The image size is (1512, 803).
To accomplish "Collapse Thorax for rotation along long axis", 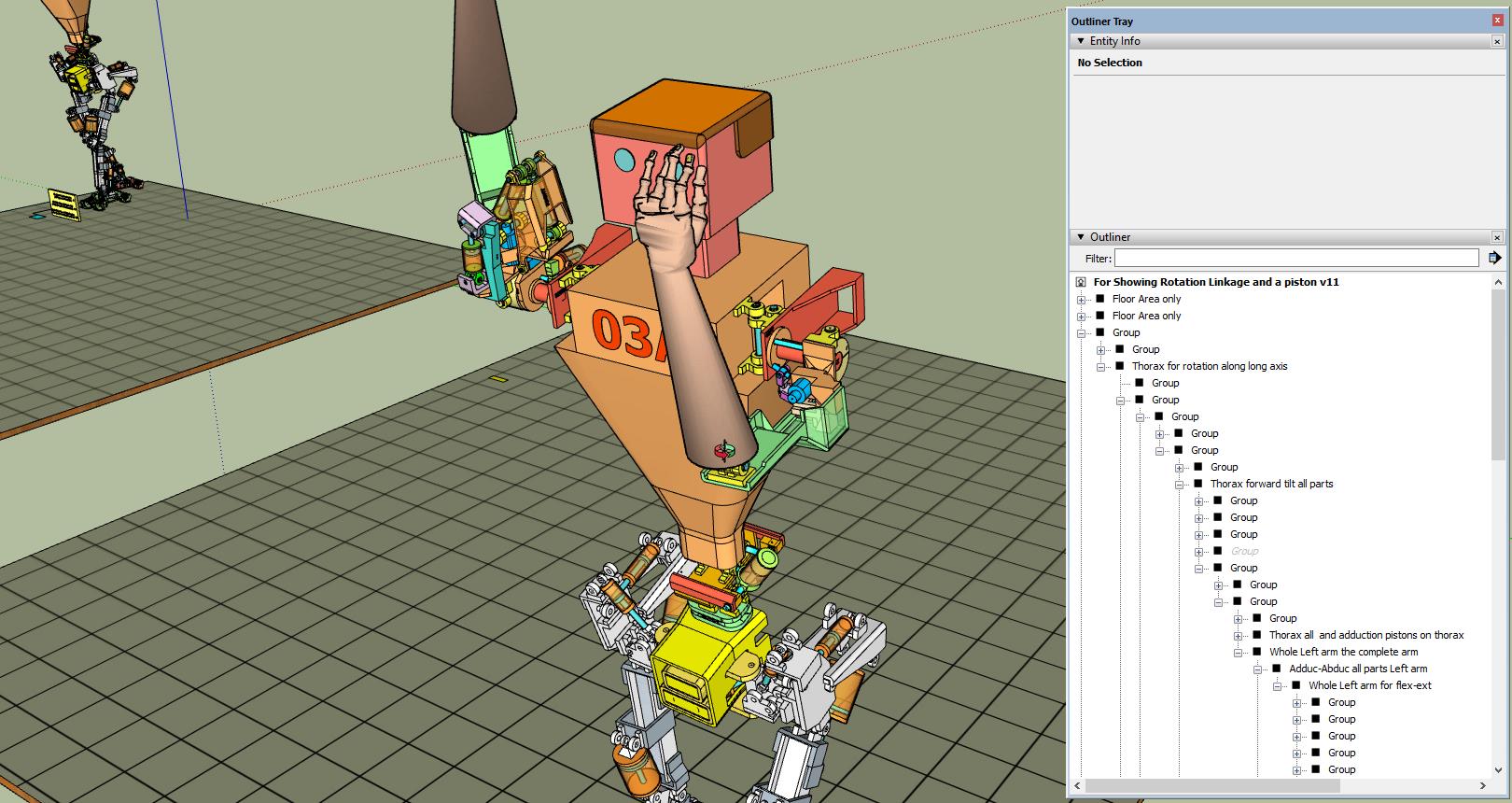I will (x=1101, y=367).
